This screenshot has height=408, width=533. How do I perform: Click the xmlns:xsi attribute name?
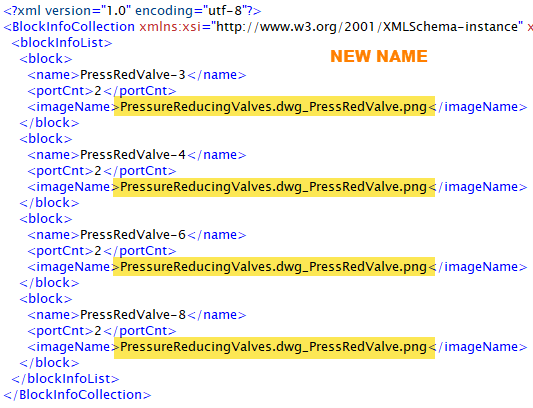coord(170,27)
